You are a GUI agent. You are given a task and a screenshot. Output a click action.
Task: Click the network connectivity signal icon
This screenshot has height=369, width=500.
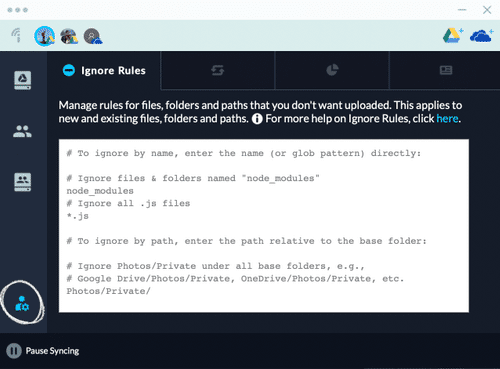point(16,35)
